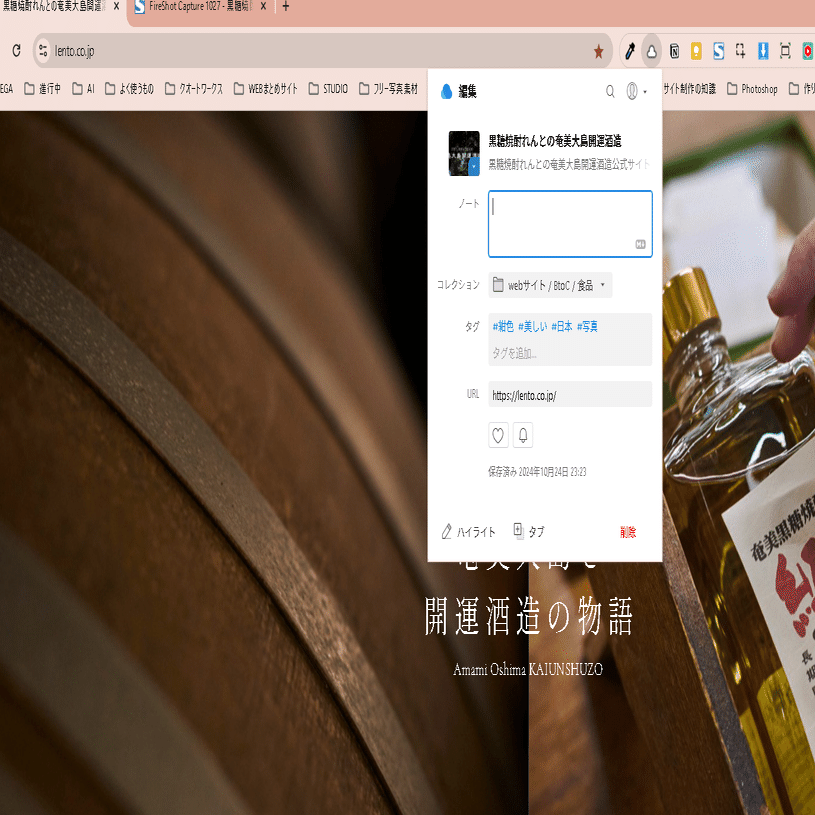The height and width of the screenshot is (815, 815).
Task: Focus the タグを追加 tag input
Action: pyautogui.click(x=570, y=353)
